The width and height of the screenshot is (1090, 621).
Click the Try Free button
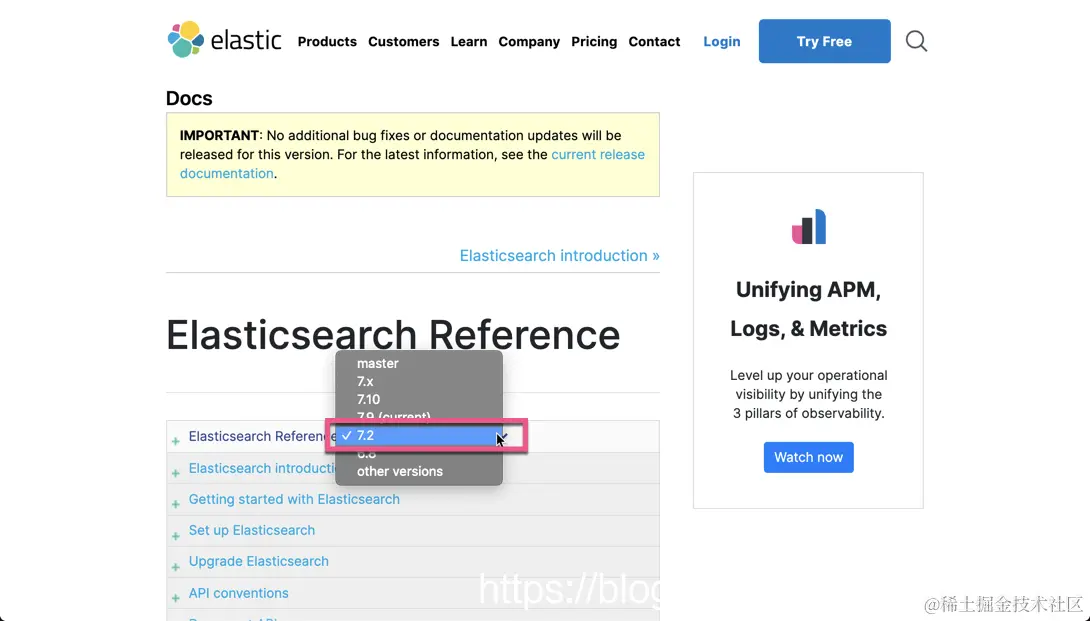click(824, 41)
